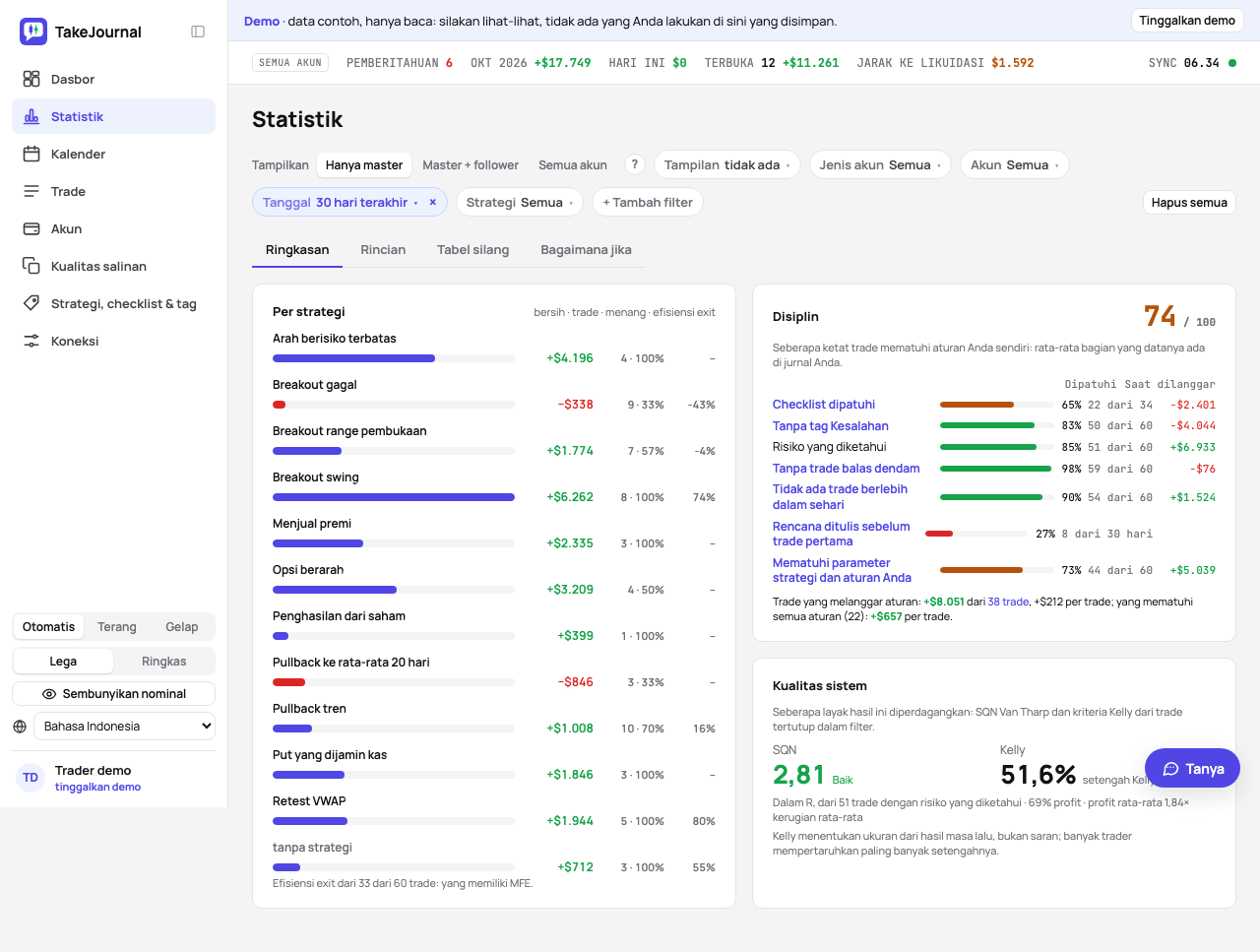
Task: Open the Tampilan tidak ada dropdown
Action: (726, 164)
